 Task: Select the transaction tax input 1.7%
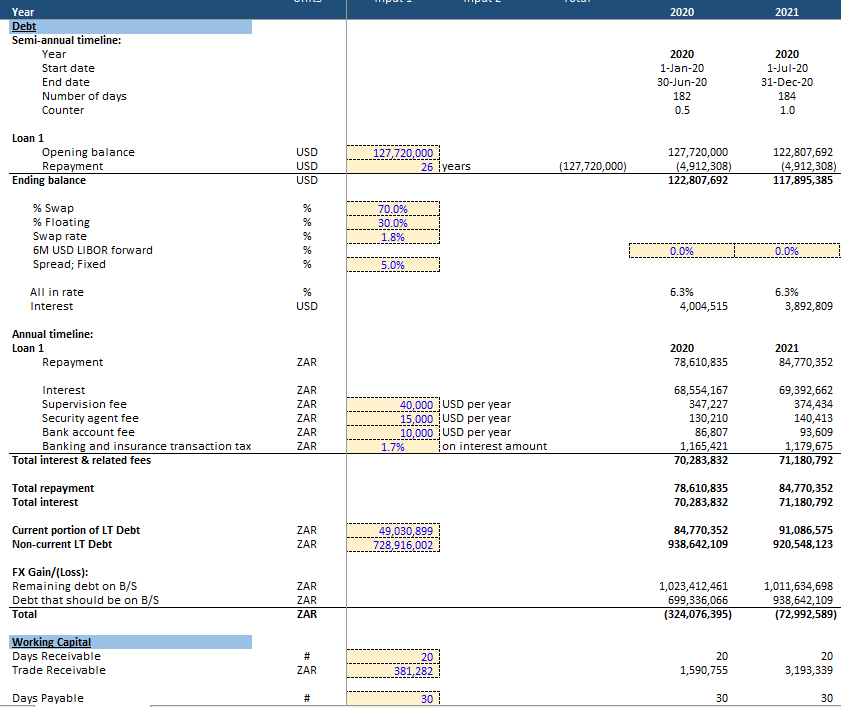[393, 447]
